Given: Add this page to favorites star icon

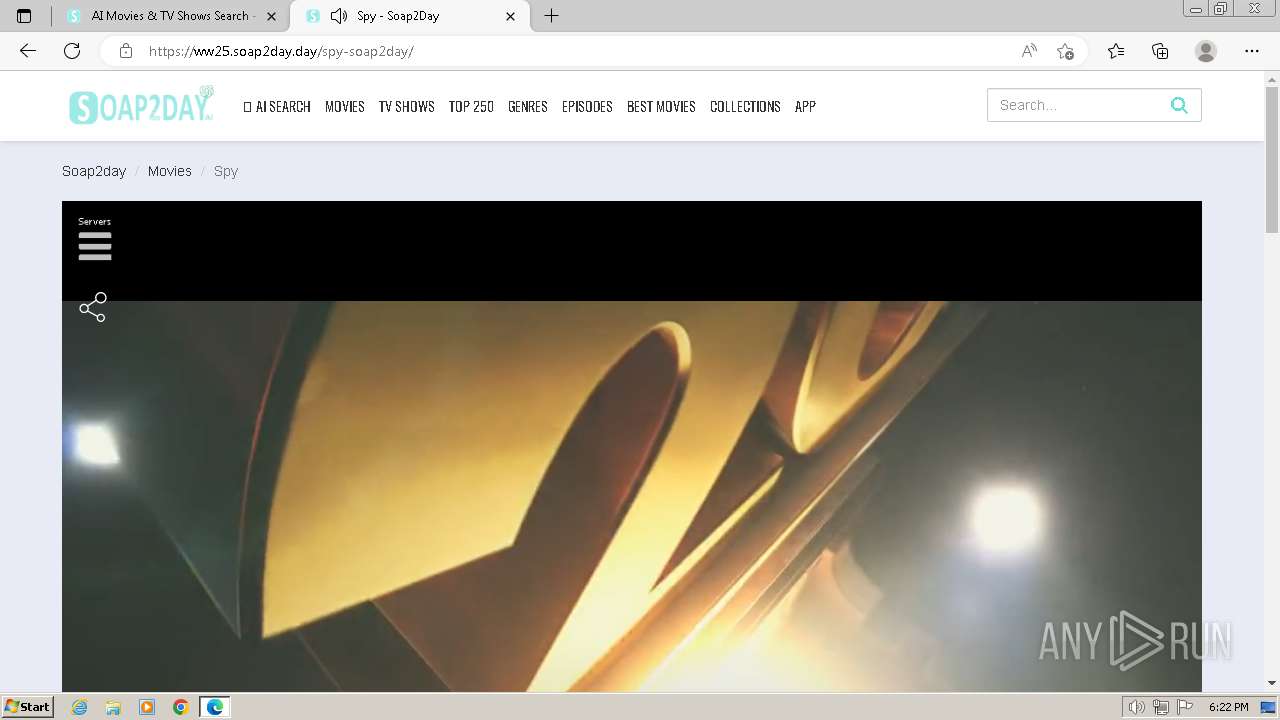Looking at the screenshot, I should [x=1065, y=51].
